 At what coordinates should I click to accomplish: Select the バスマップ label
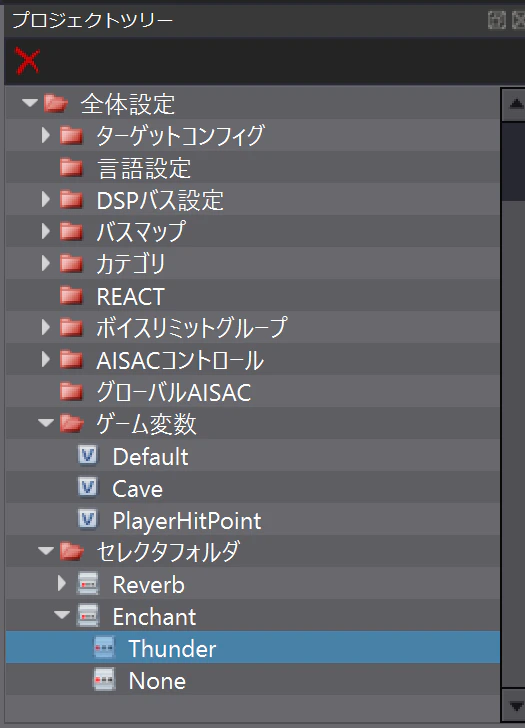(141, 232)
